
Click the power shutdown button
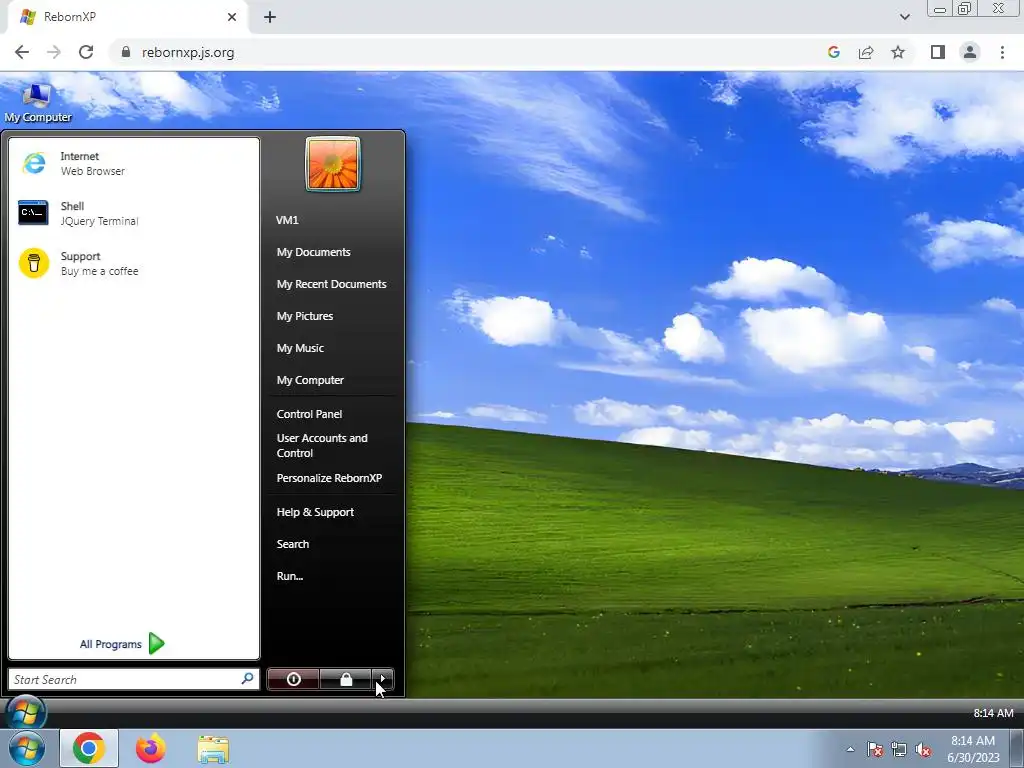pyautogui.click(x=294, y=679)
